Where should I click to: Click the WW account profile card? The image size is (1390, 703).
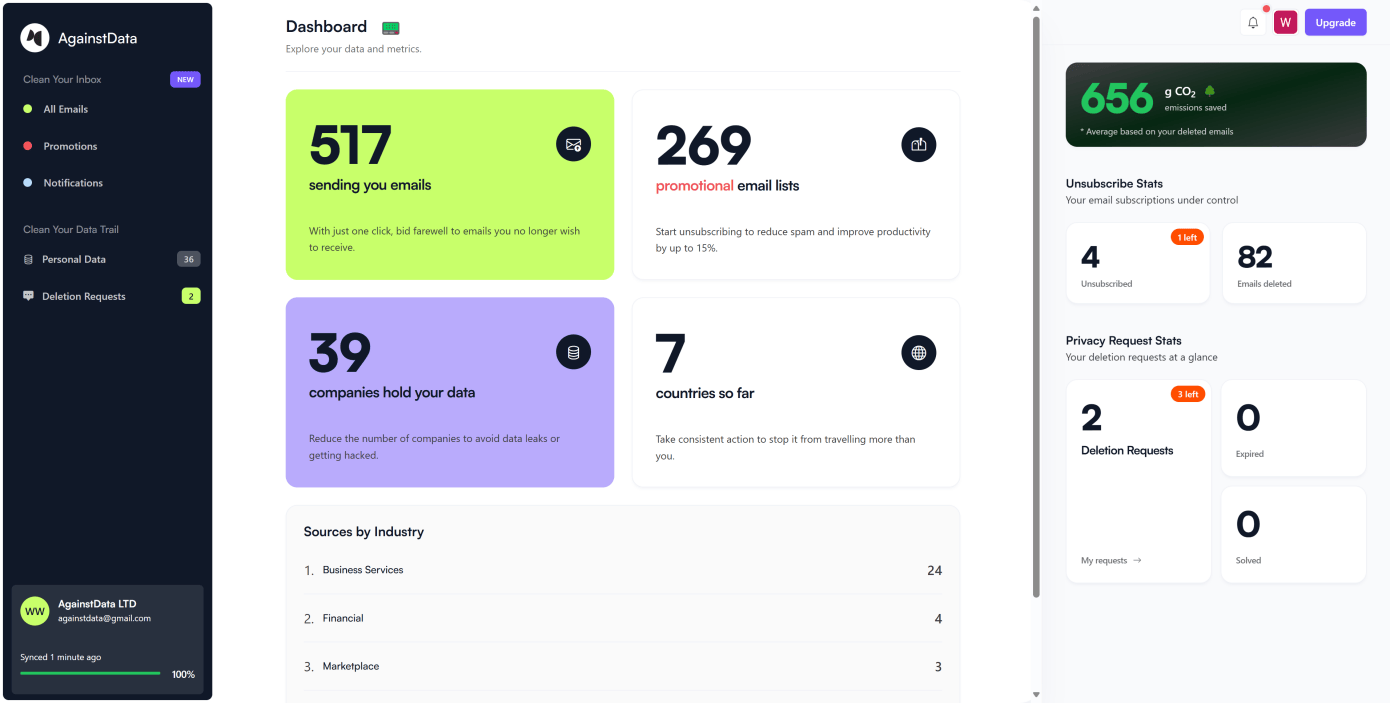(x=107, y=611)
